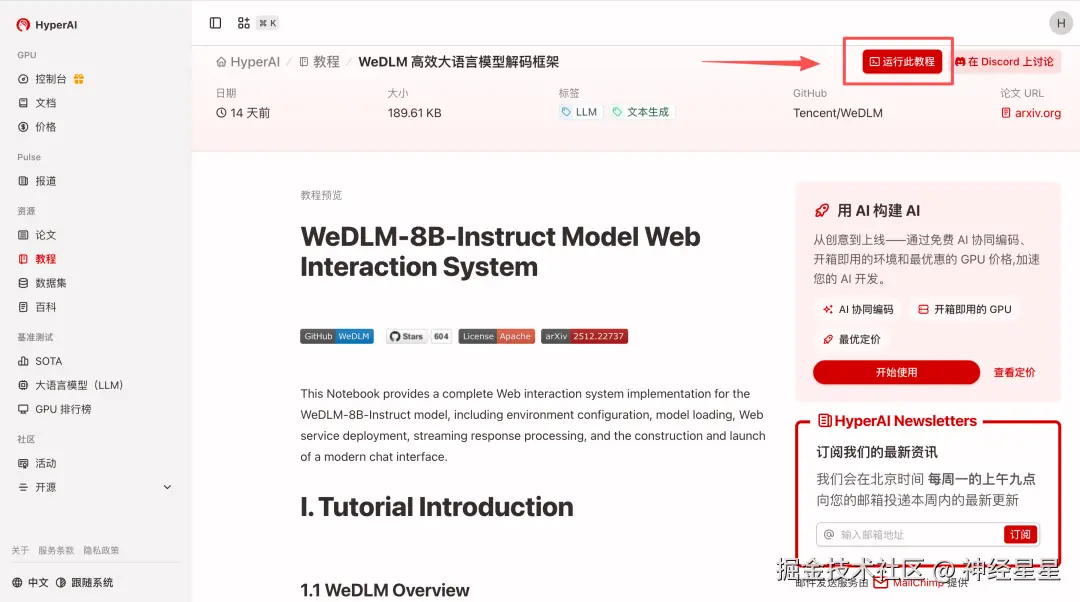Click the SOTA chart icon

[x=23, y=361]
